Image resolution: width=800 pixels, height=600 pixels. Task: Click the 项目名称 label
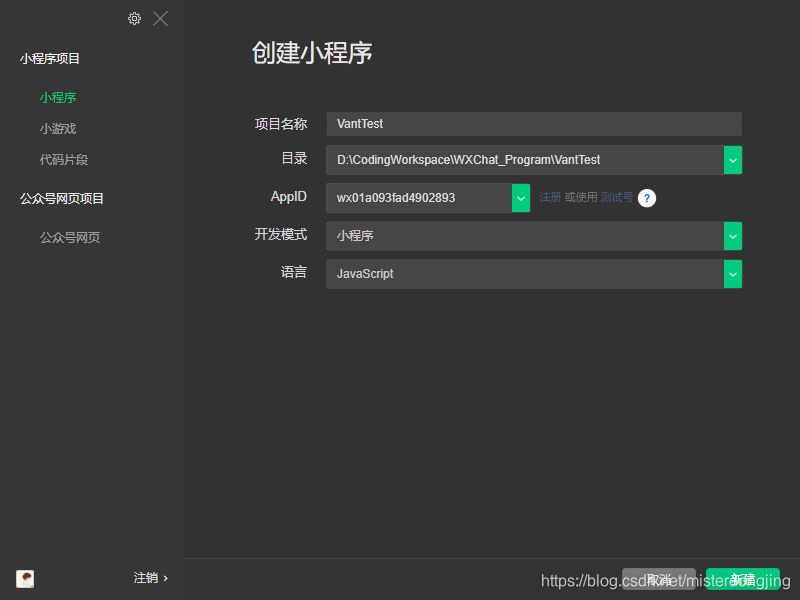pyautogui.click(x=281, y=124)
